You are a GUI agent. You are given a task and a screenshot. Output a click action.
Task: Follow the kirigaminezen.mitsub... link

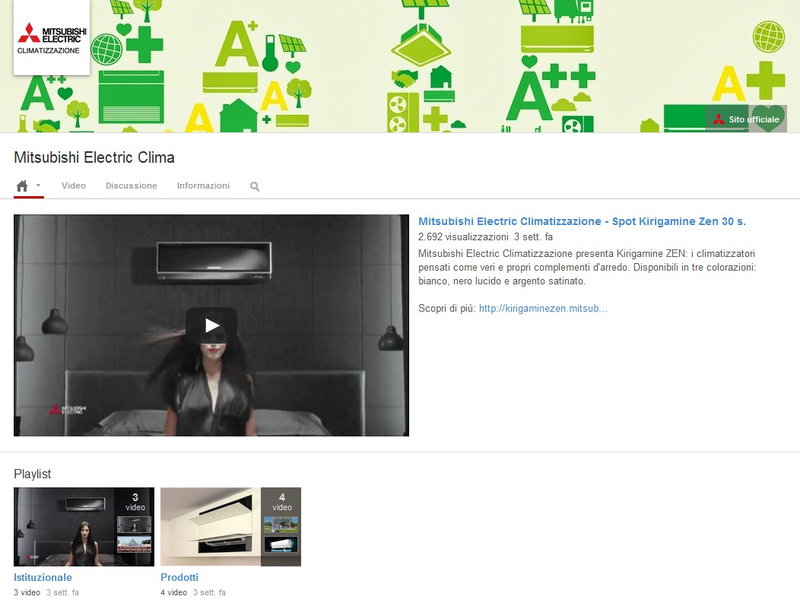click(x=543, y=308)
